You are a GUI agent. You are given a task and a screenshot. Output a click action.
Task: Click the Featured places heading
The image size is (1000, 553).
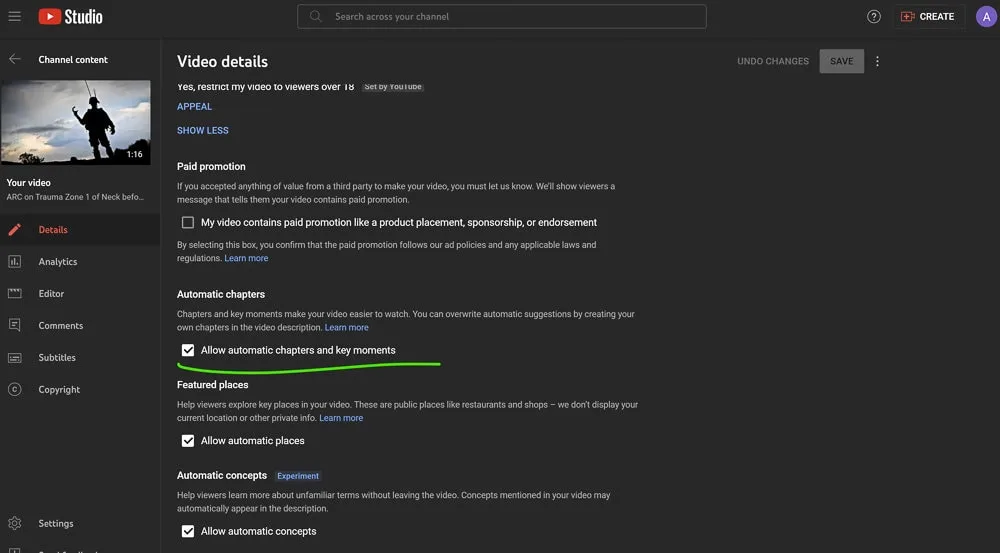click(x=212, y=385)
